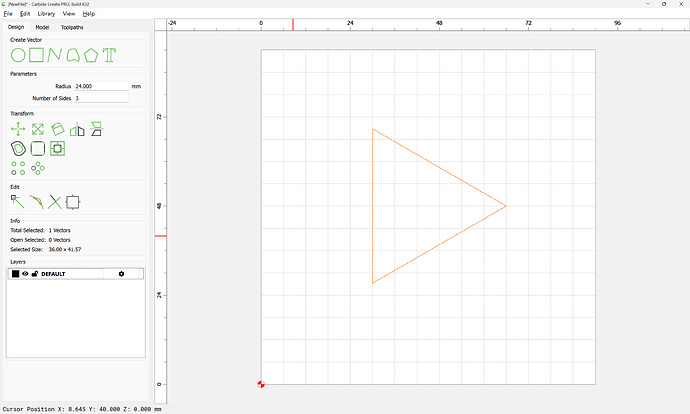The image size is (690, 414).
Task: Switch to the Toolpaths tab
Action: pyautogui.click(x=72, y=27)
